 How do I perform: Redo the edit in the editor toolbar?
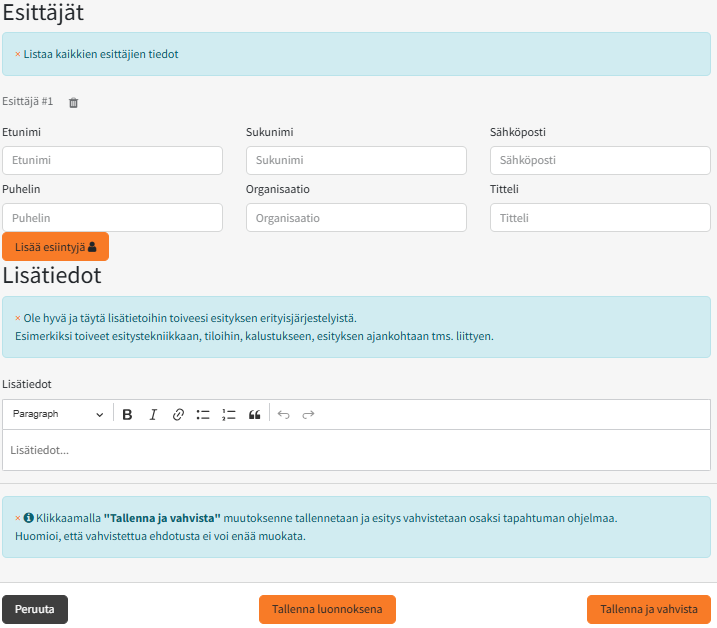tap(308, 414)
